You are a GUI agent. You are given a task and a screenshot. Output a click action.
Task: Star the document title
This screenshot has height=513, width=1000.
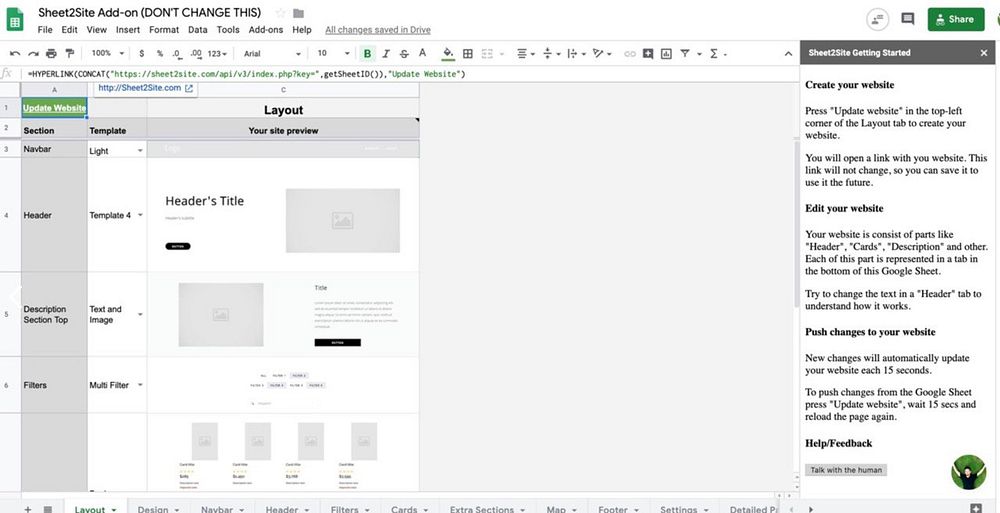pos(281,13)
